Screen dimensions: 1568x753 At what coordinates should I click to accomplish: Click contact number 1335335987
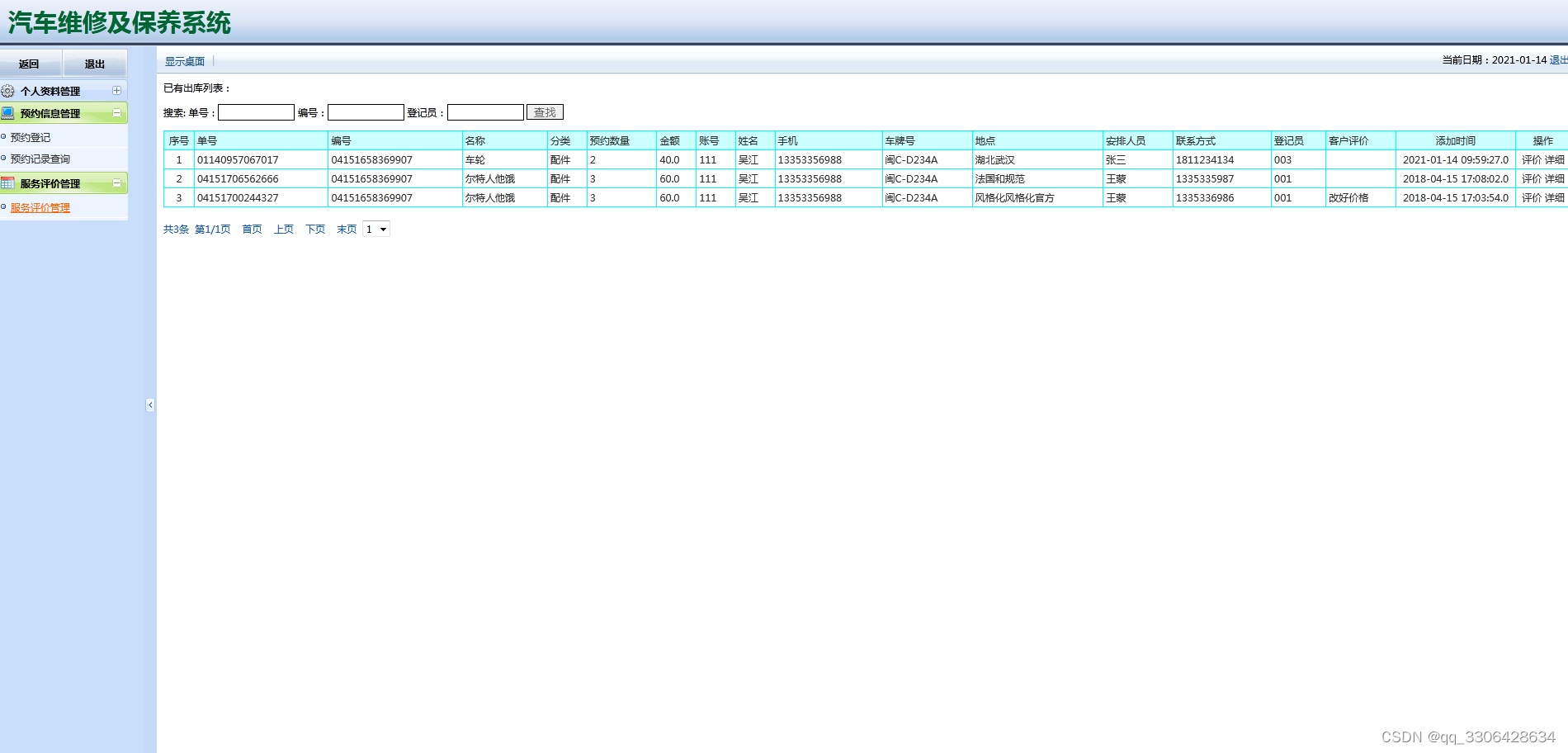(x=1205, y=179)
